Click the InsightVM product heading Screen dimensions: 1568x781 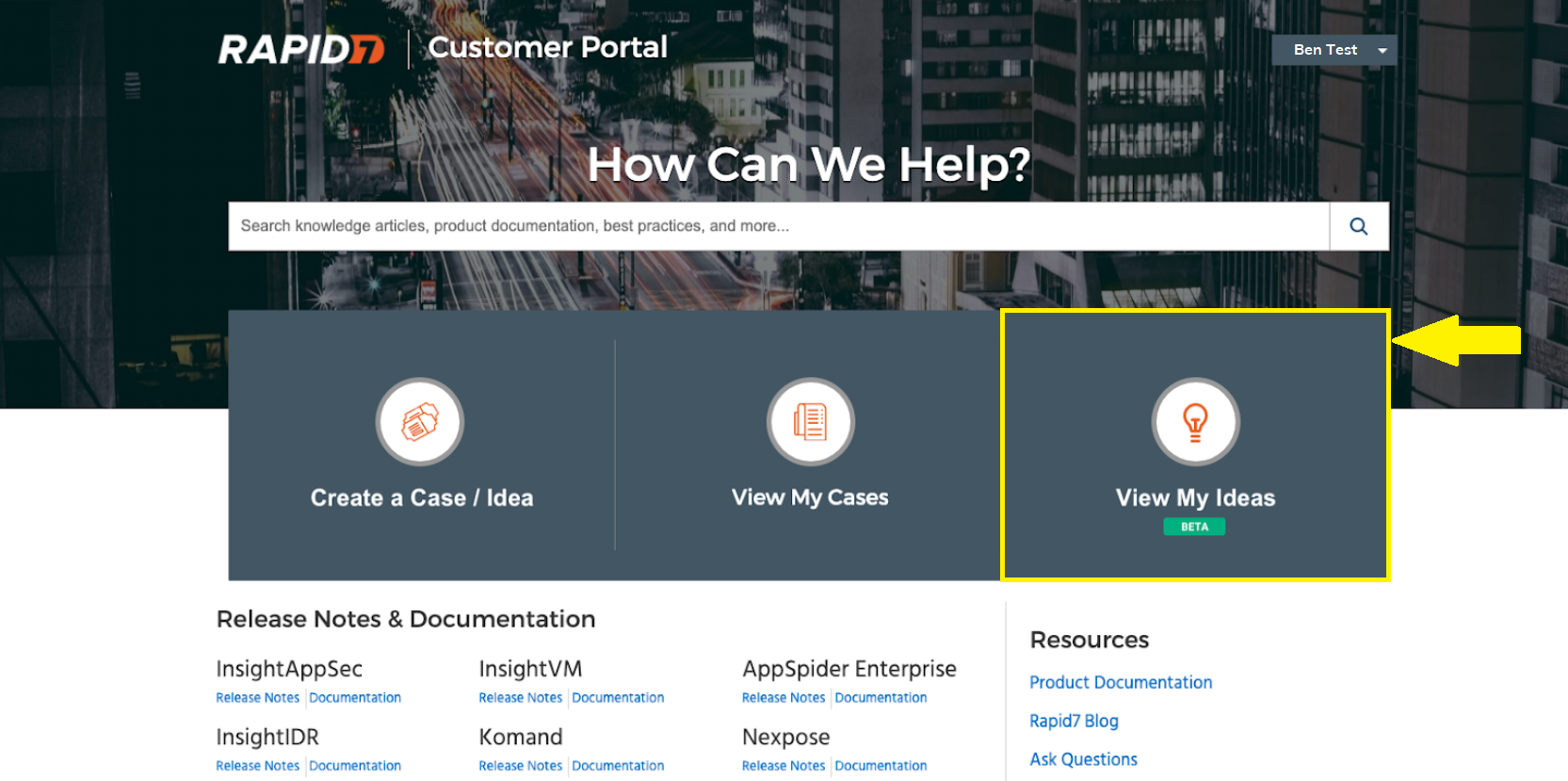pos(530,669)
